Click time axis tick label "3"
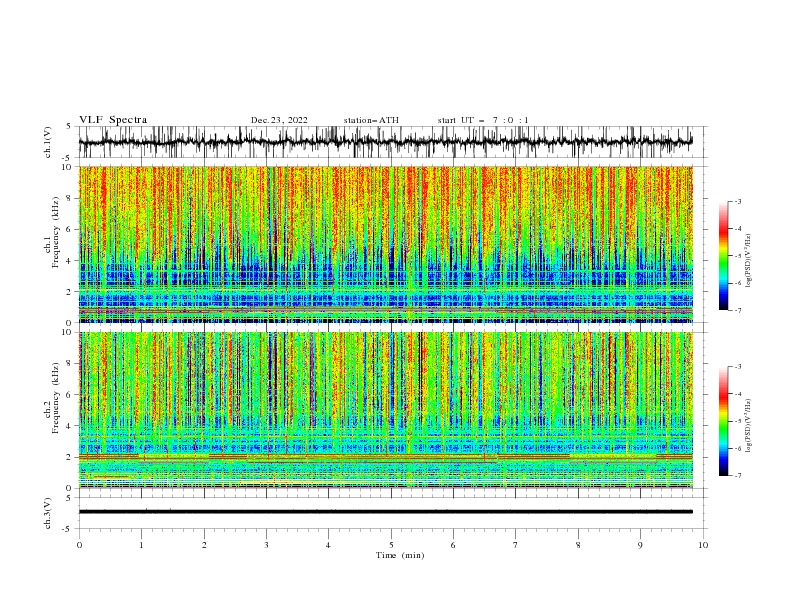Viewport: 792px width, 612px height. [x=266, y=545]
